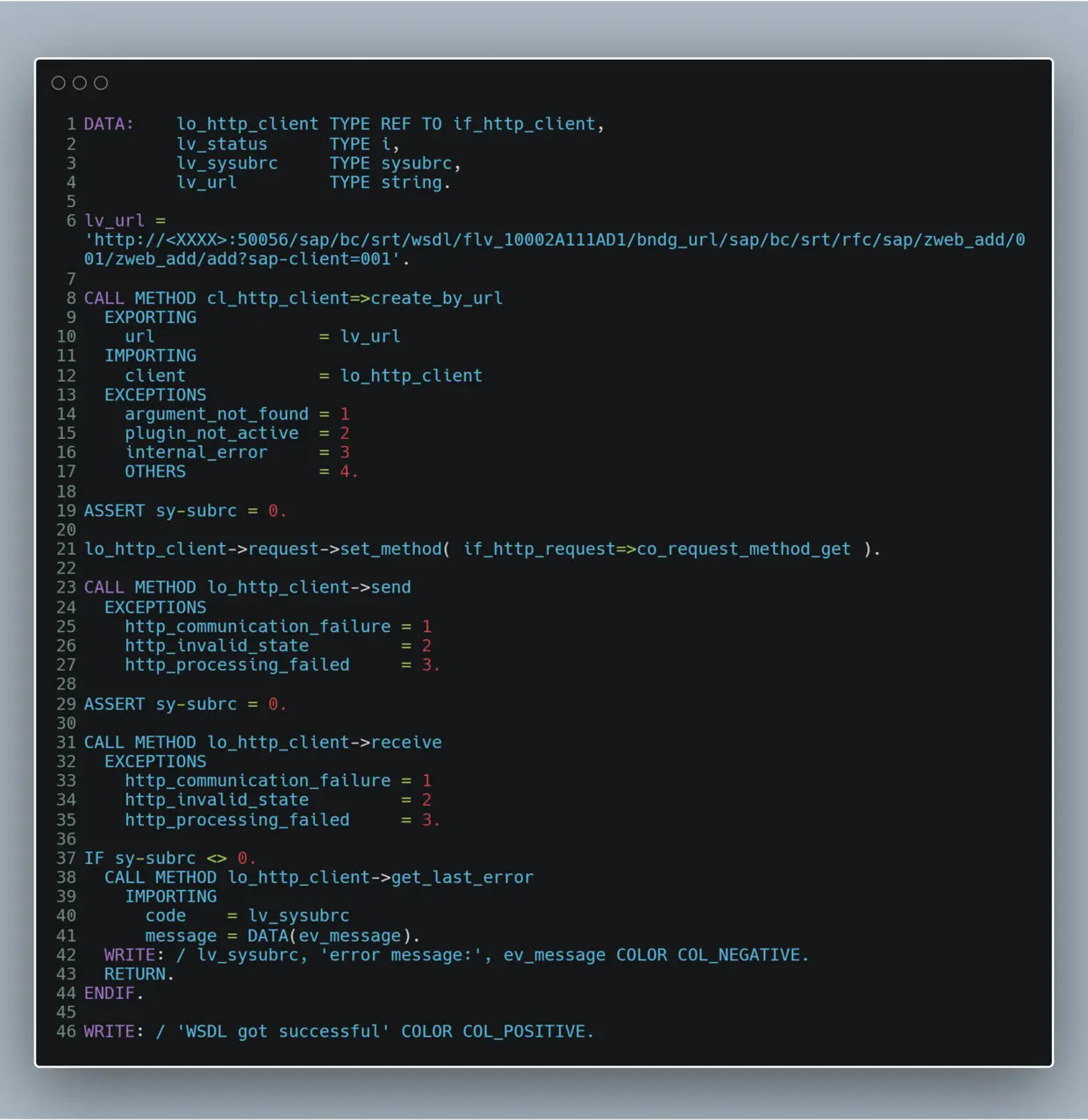
Task: Click 'WSDL got successful' string on line 46
Action: pos(283,1032)
